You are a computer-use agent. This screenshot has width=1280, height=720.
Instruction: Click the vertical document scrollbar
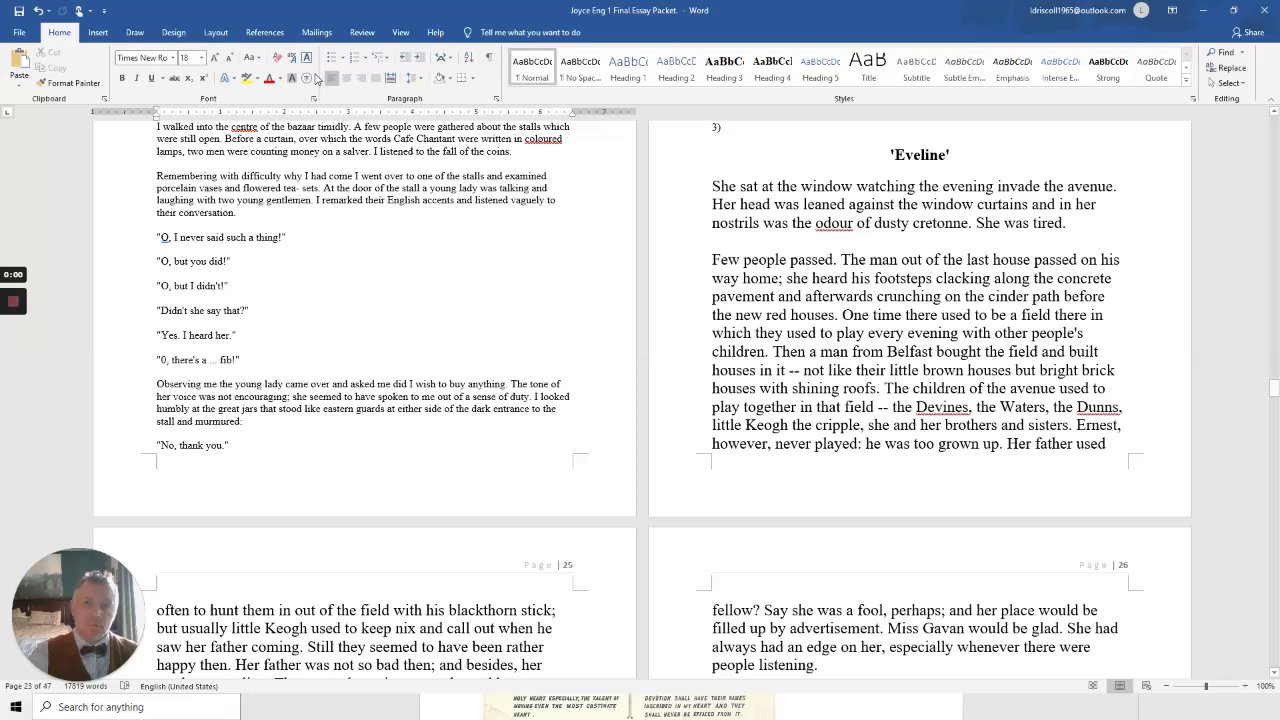coord(1273,390)
